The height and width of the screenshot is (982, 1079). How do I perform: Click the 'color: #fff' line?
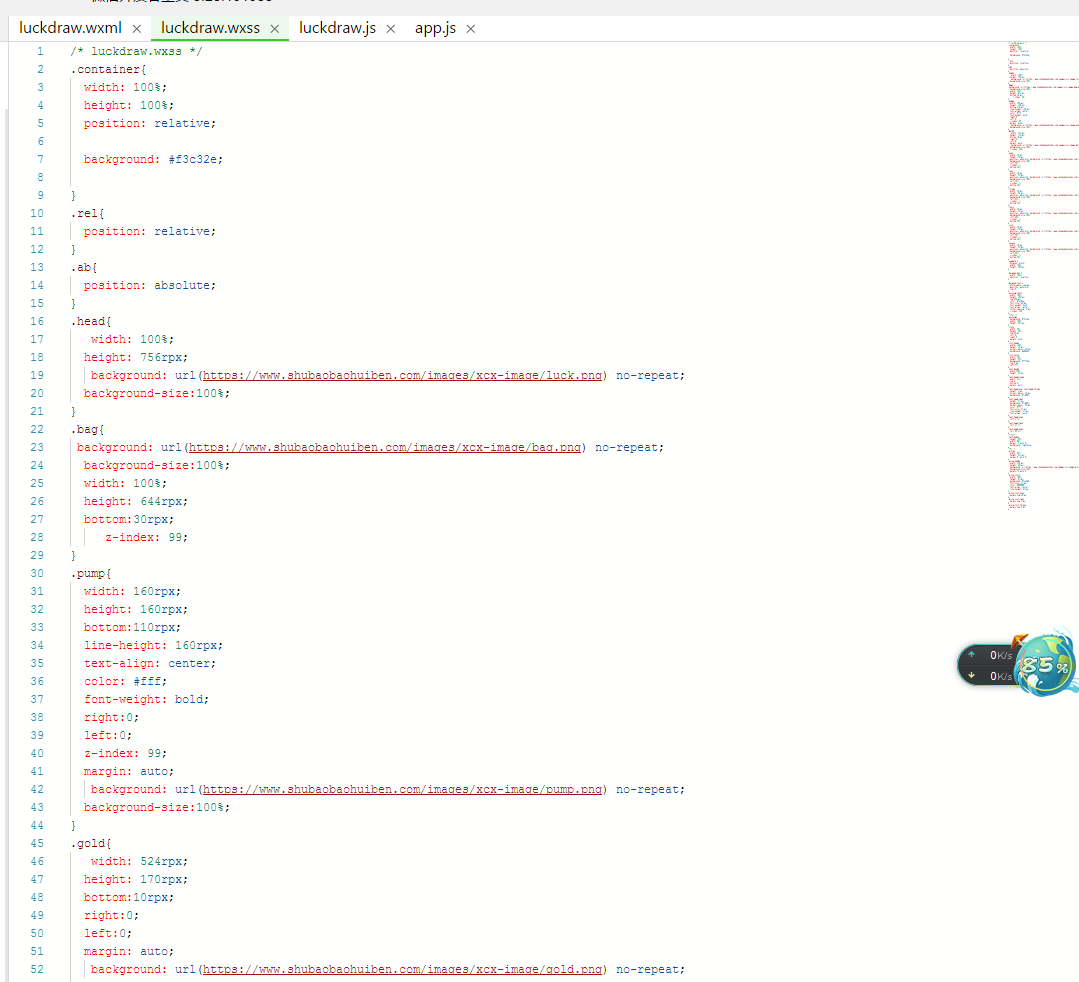[x=125, y=681]
